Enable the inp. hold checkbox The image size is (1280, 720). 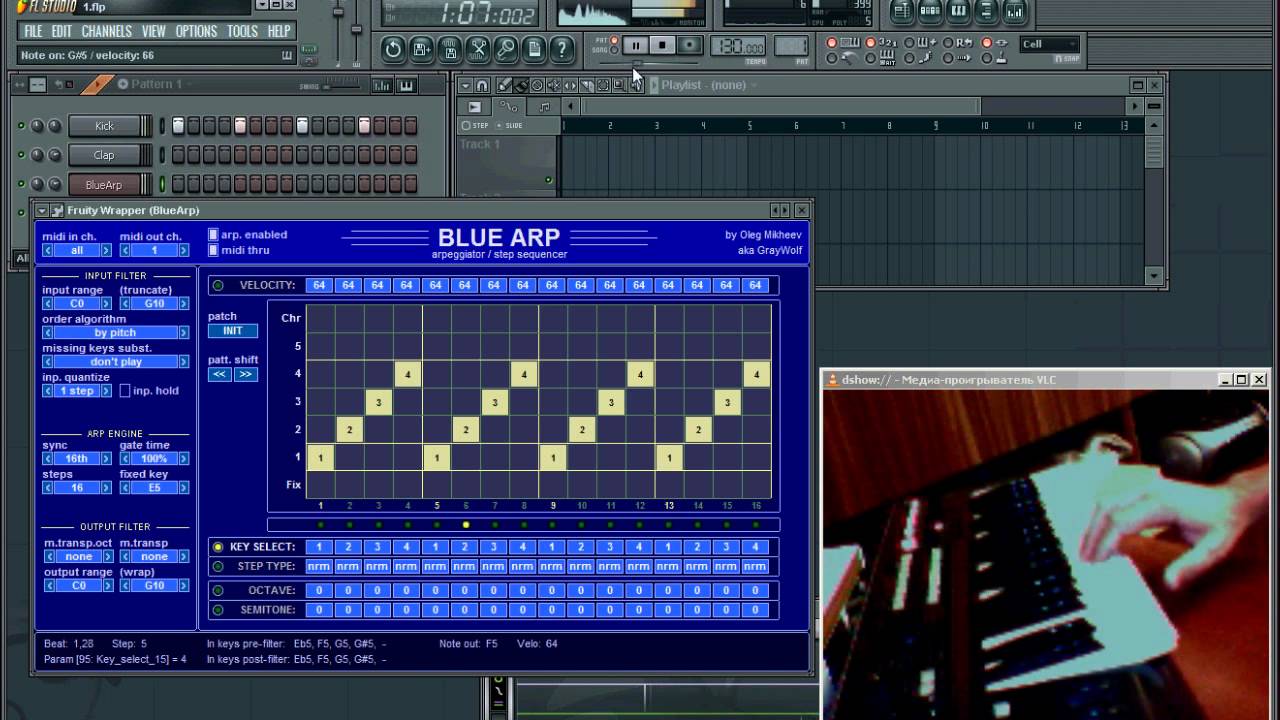(x=125, y=391)
